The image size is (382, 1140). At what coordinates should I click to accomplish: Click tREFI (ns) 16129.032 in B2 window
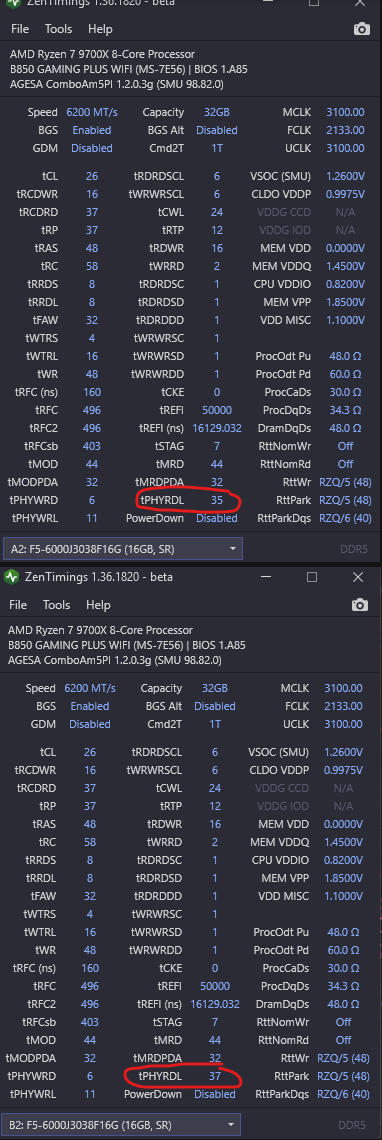coord(215,1003)
